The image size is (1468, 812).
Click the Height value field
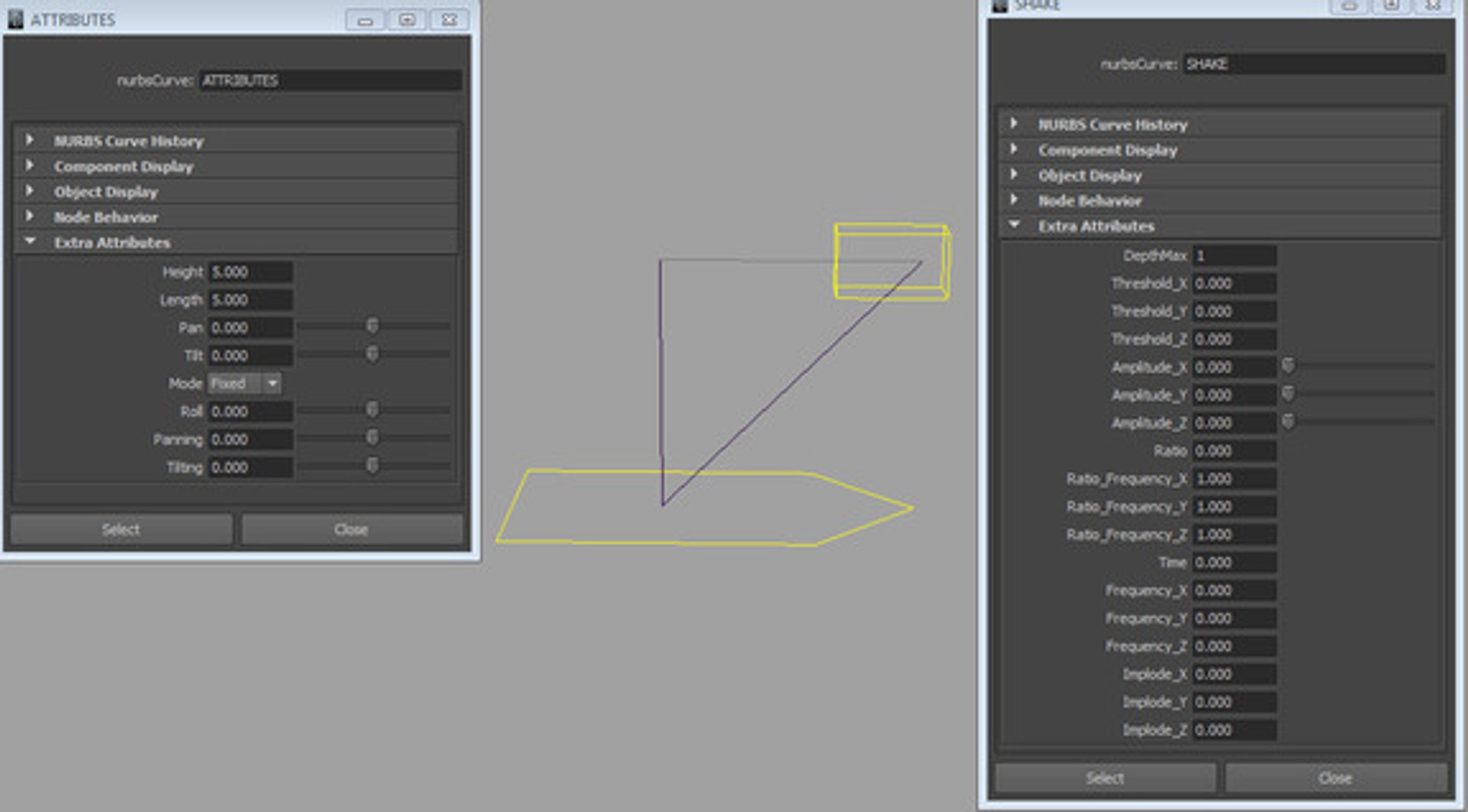250,271
